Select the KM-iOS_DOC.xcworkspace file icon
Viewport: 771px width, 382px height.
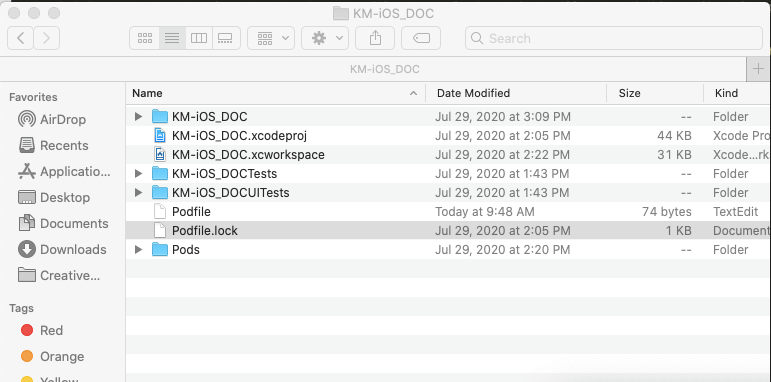(x=160, y=154)
